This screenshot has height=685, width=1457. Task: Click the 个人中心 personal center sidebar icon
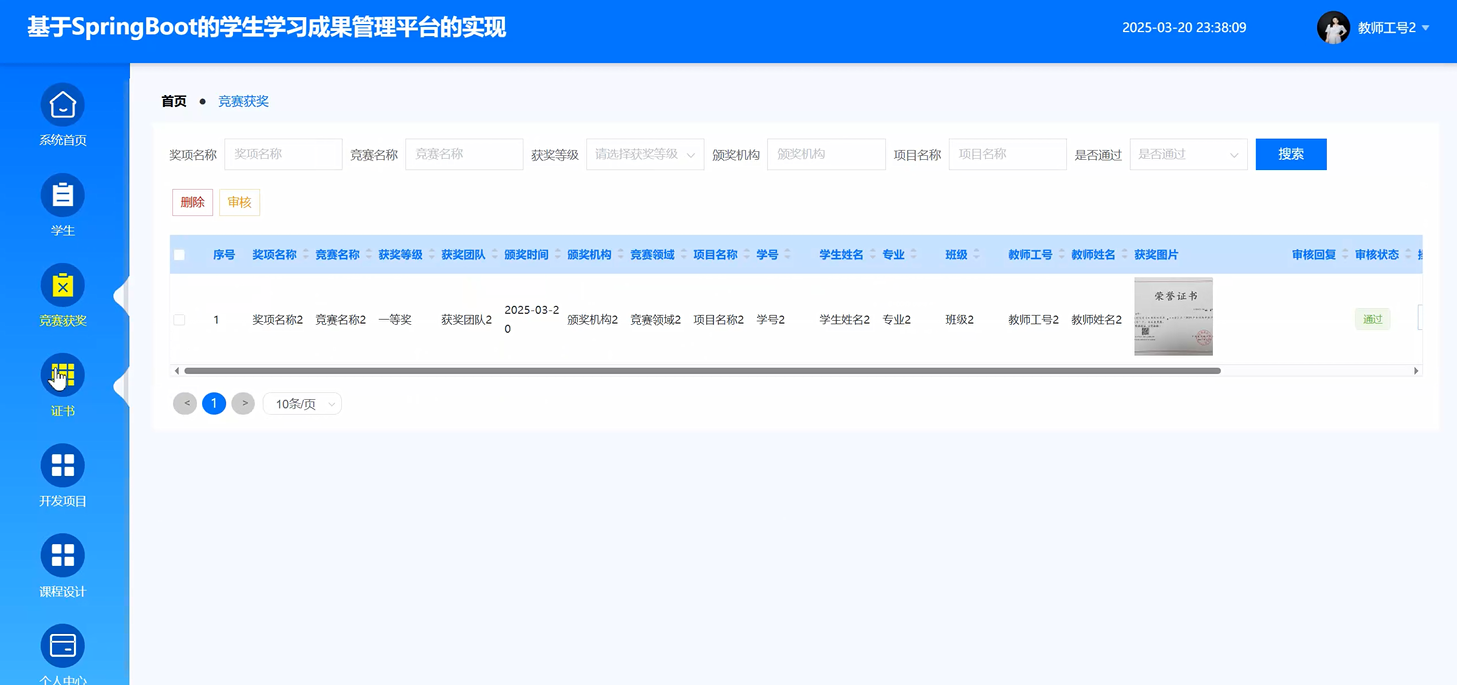(x=62, y=645)
